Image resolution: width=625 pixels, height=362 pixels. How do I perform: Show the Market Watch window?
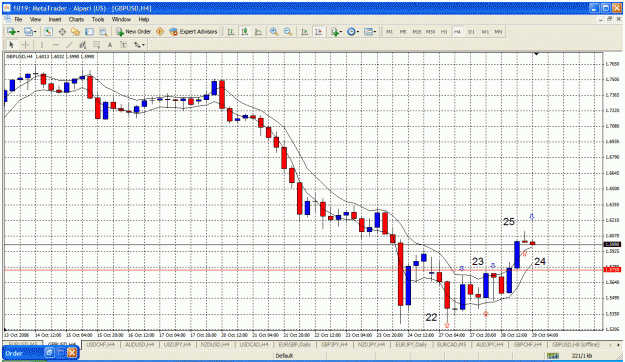tap(48, 31)
